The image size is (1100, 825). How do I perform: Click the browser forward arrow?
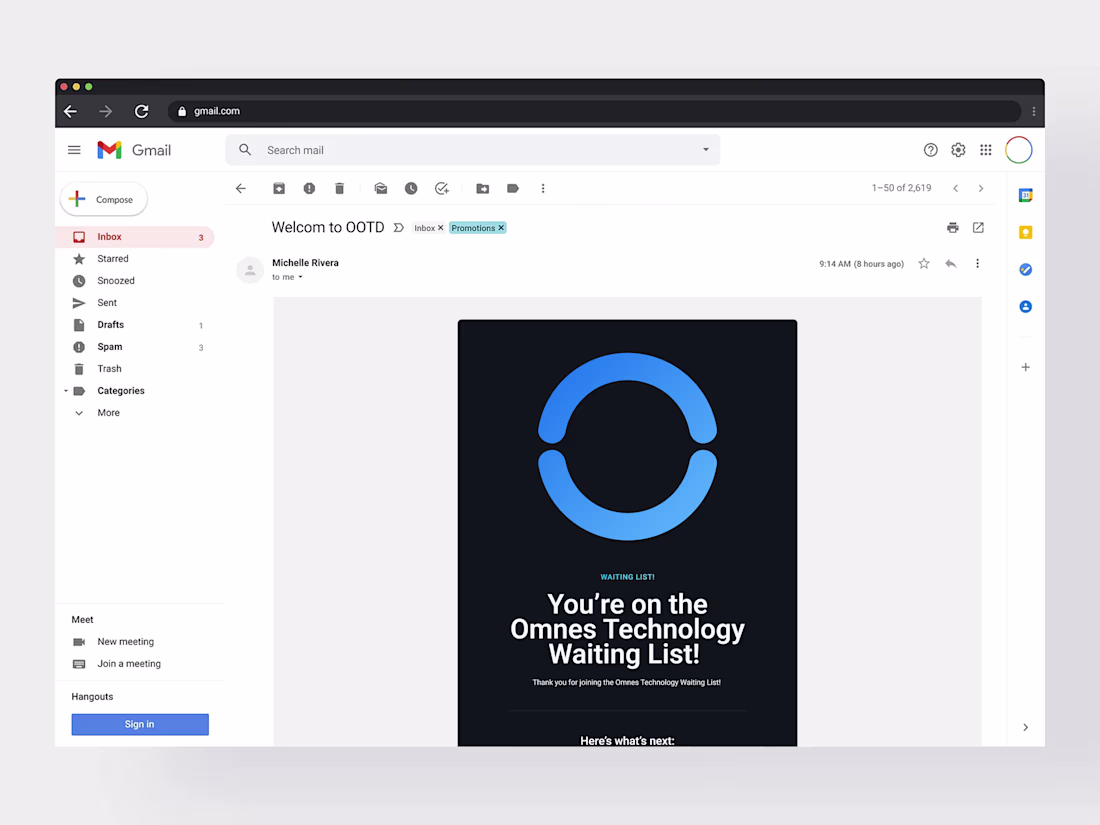105,111
